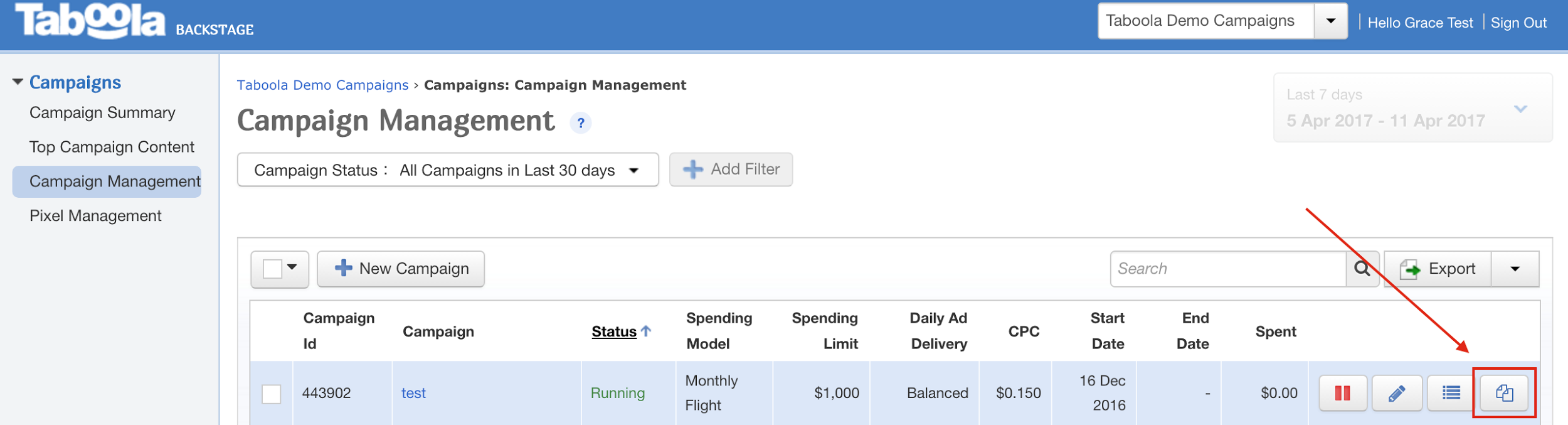Open the Taboola Demo Campaigns account dropdown
This screenshot has height=425, width=1568.
click(x=1330, y=21)
